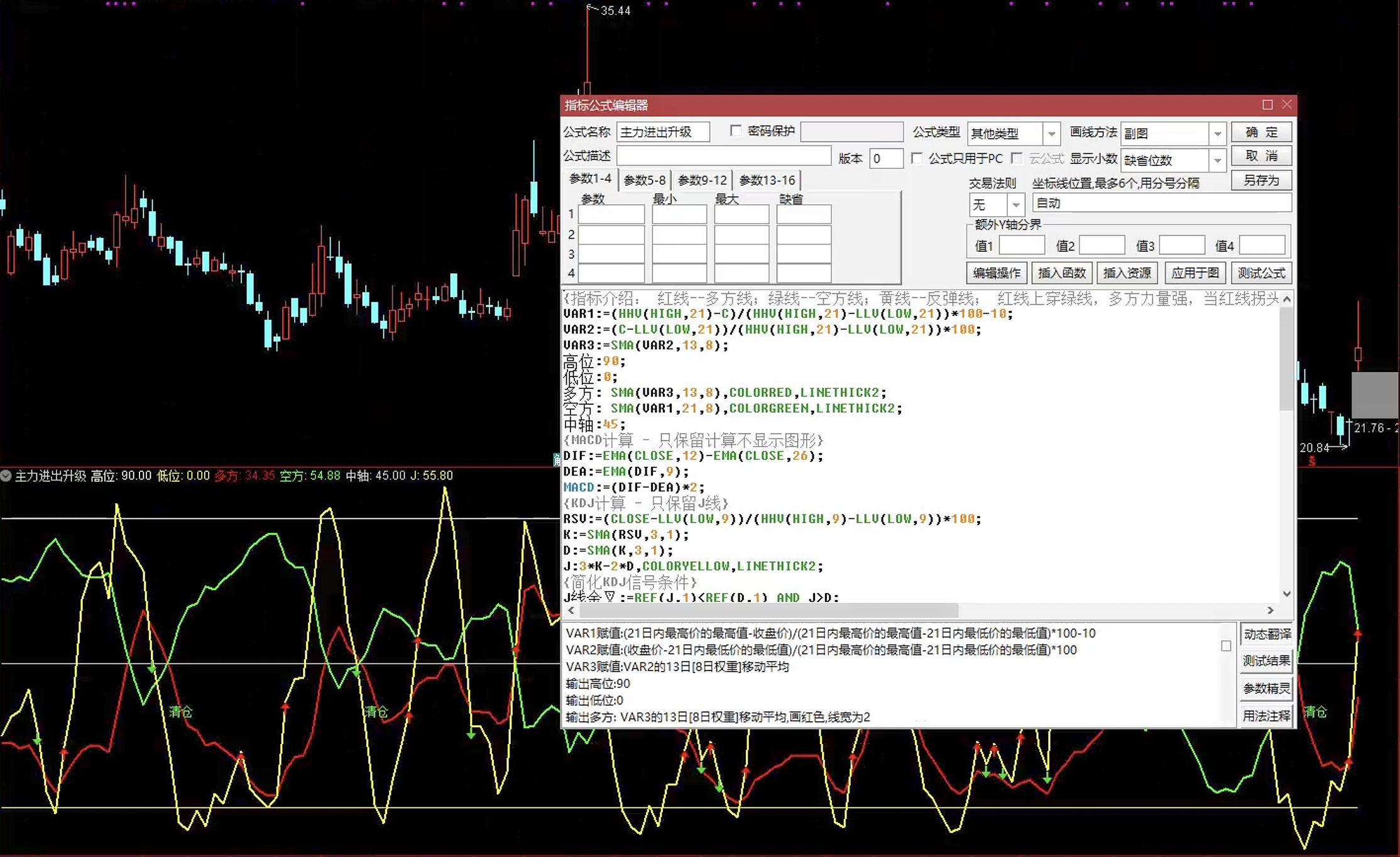Click parameter row 1 最小 cell
Viewport: 1400px width, 857px height.
pyautogui.click(x=679, y=214)
